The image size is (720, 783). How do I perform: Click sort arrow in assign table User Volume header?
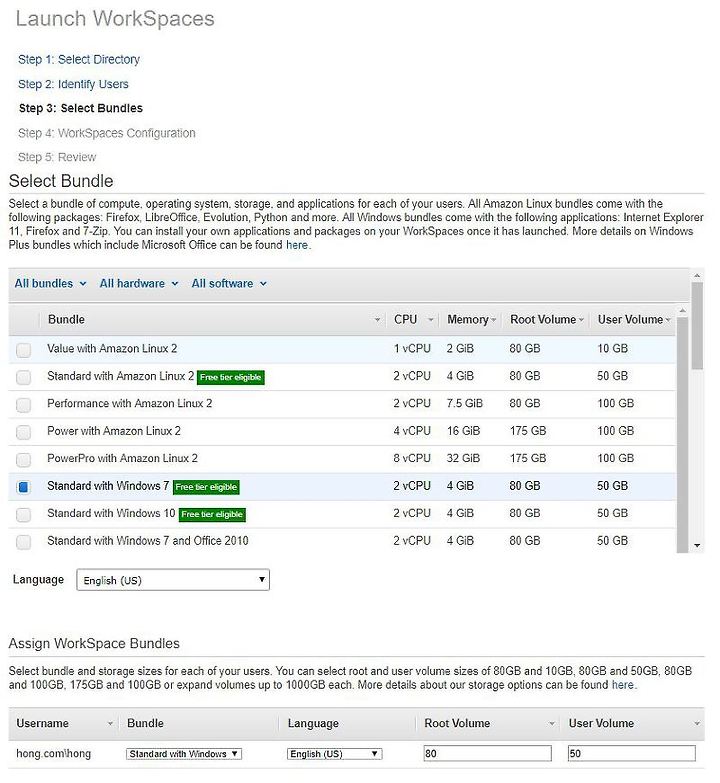[697, 724]
